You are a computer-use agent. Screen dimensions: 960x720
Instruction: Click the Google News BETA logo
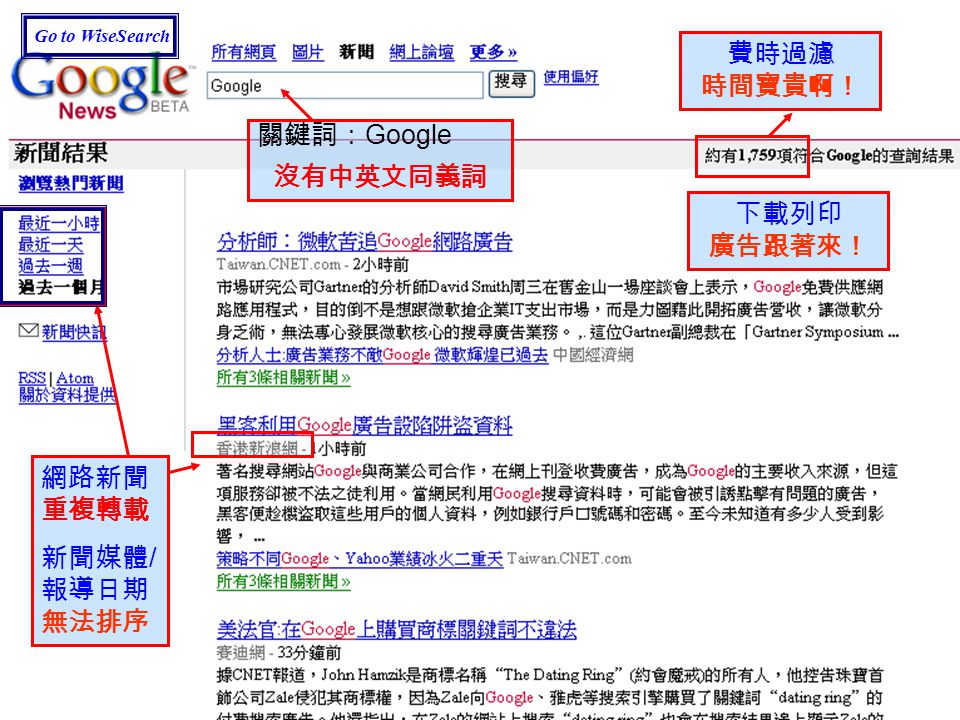pyautogui.click(x=102, y=89)
